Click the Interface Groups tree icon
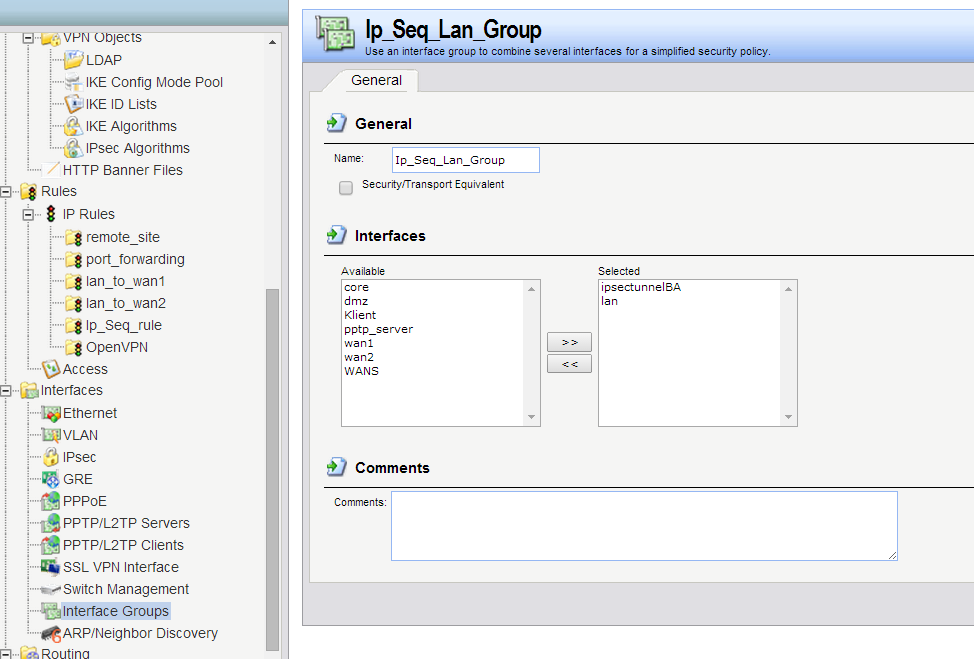 [51, 611]
